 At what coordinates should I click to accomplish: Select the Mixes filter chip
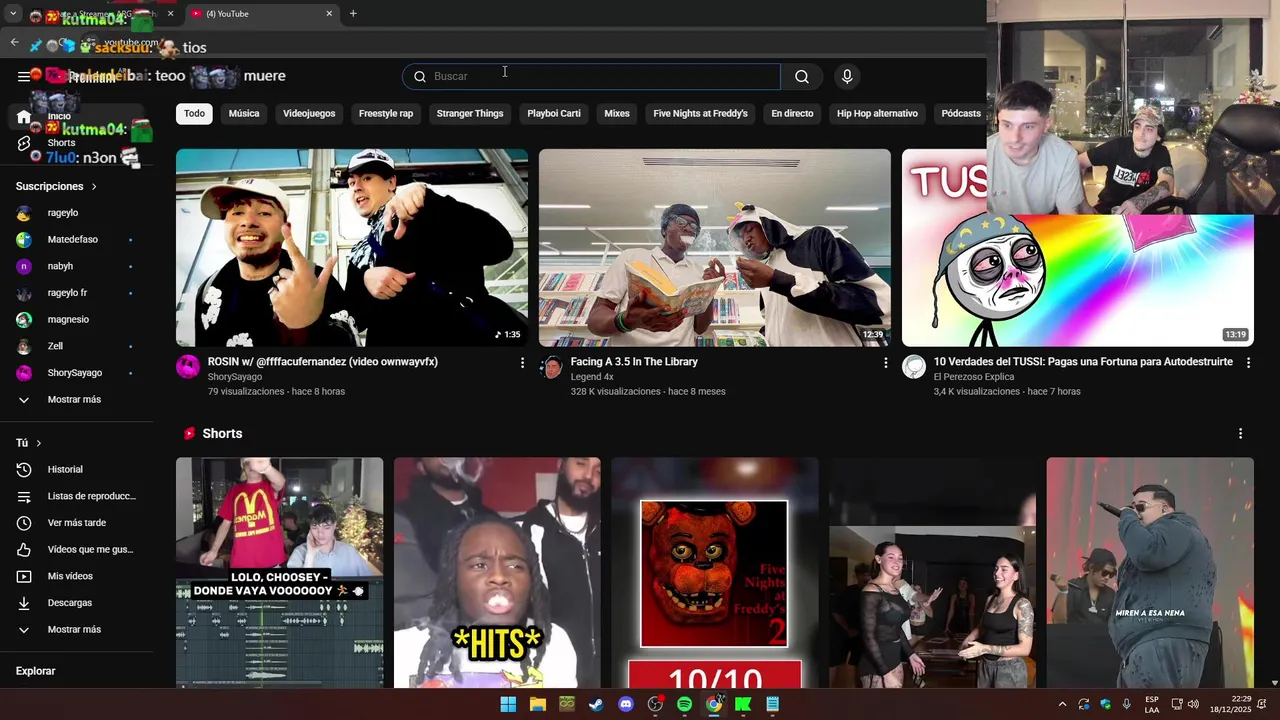tap(617, 114)
